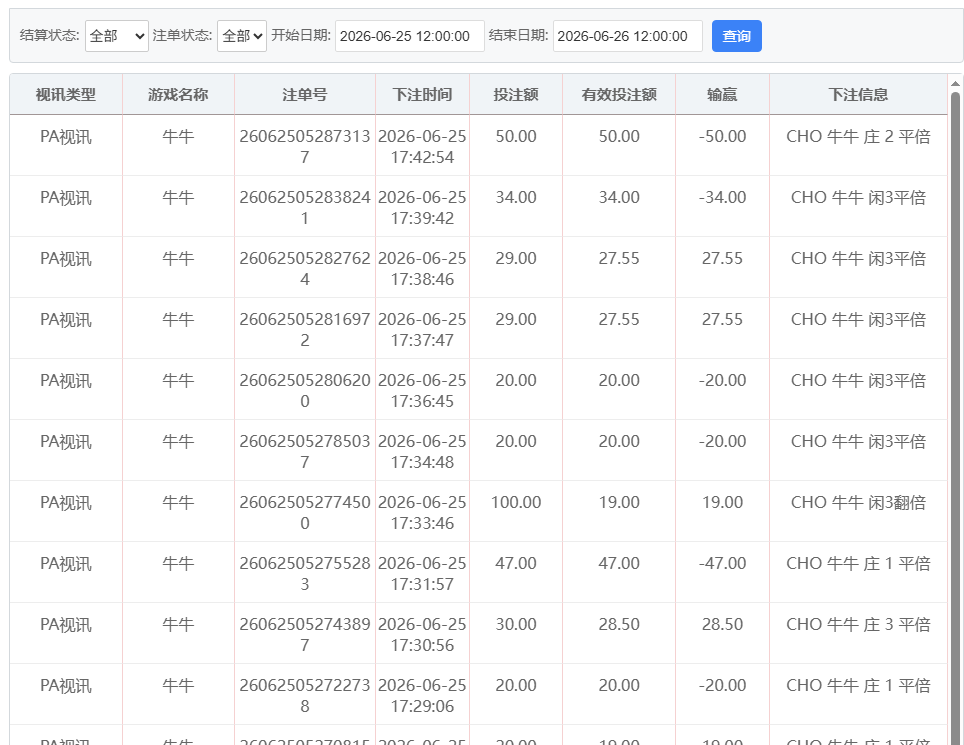The height and width of the screenshot is (745, 964).
Task: Click bet time 2026-06-25 17:42:54
Action: [422, 146]
